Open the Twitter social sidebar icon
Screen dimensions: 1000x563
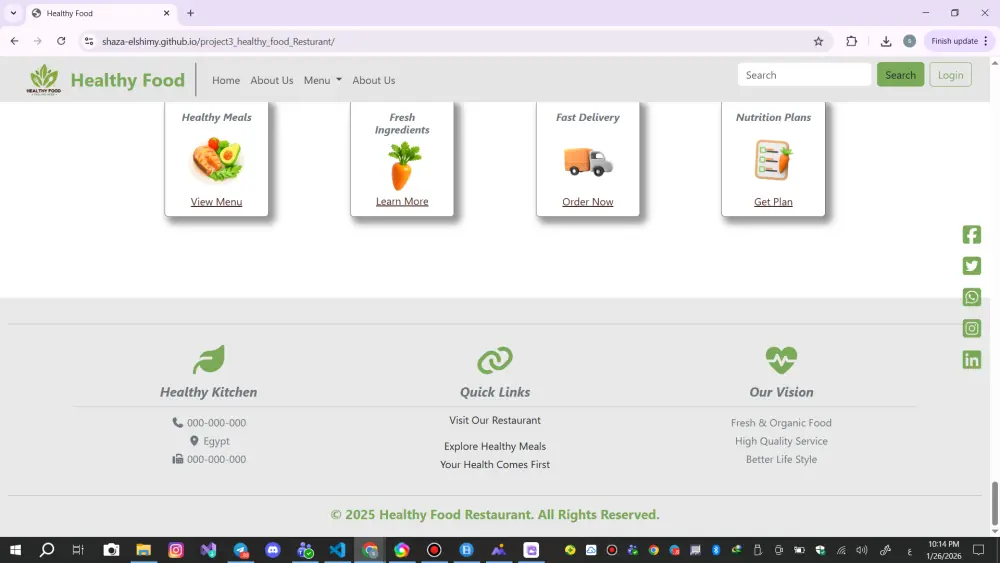point(971,266)
